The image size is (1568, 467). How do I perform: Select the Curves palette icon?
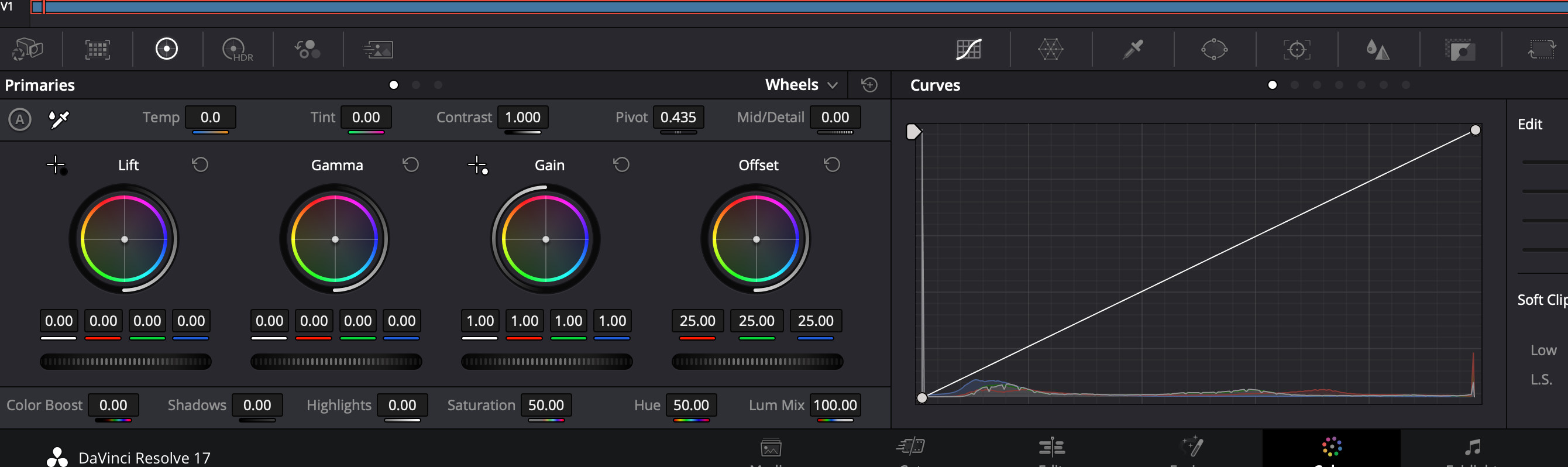(x=968, y=49)
